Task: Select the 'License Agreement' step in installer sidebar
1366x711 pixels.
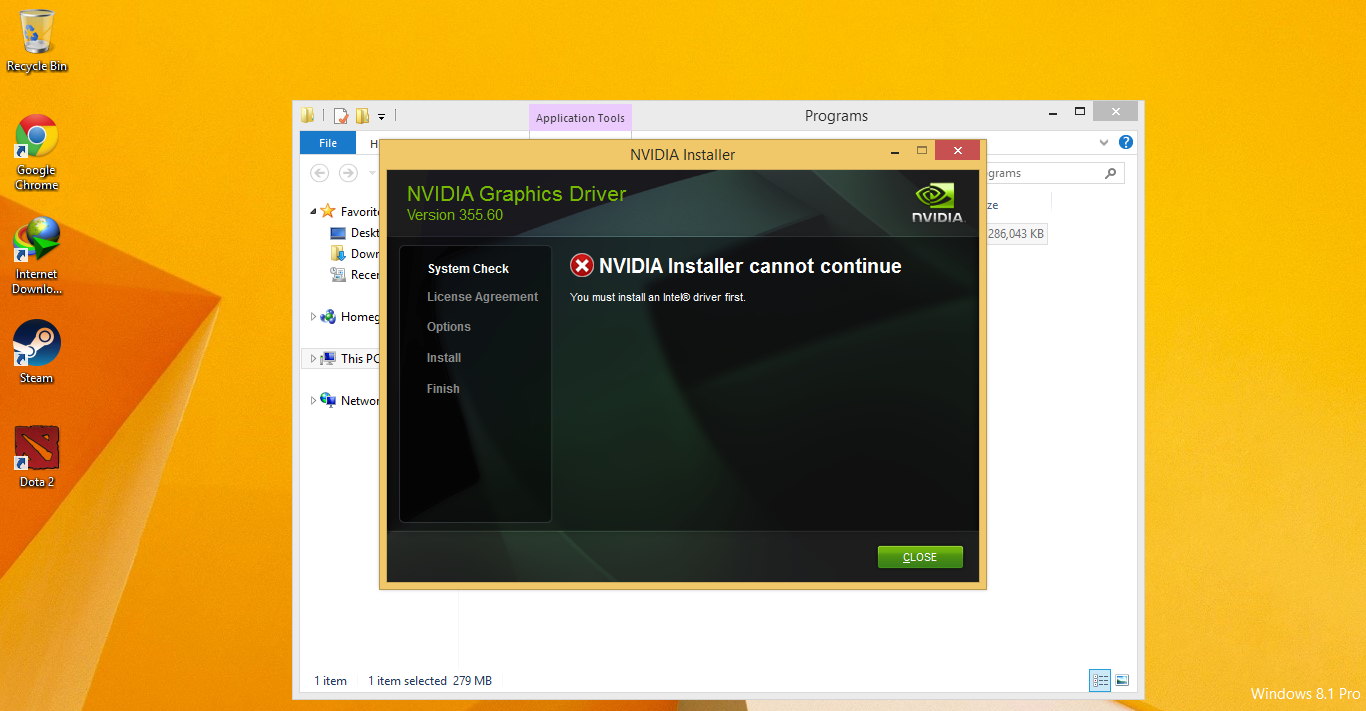Action: 482,297
